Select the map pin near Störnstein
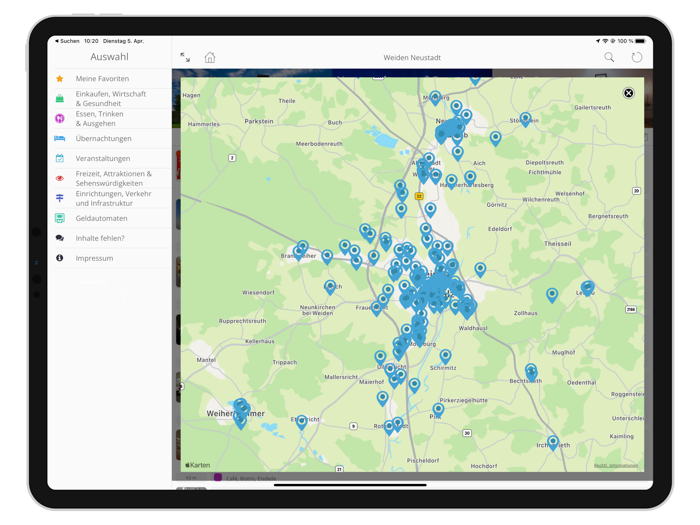Image resolution: width=700 pixels, height=525 pixels. pyautogui.click(x=525, y=118)
